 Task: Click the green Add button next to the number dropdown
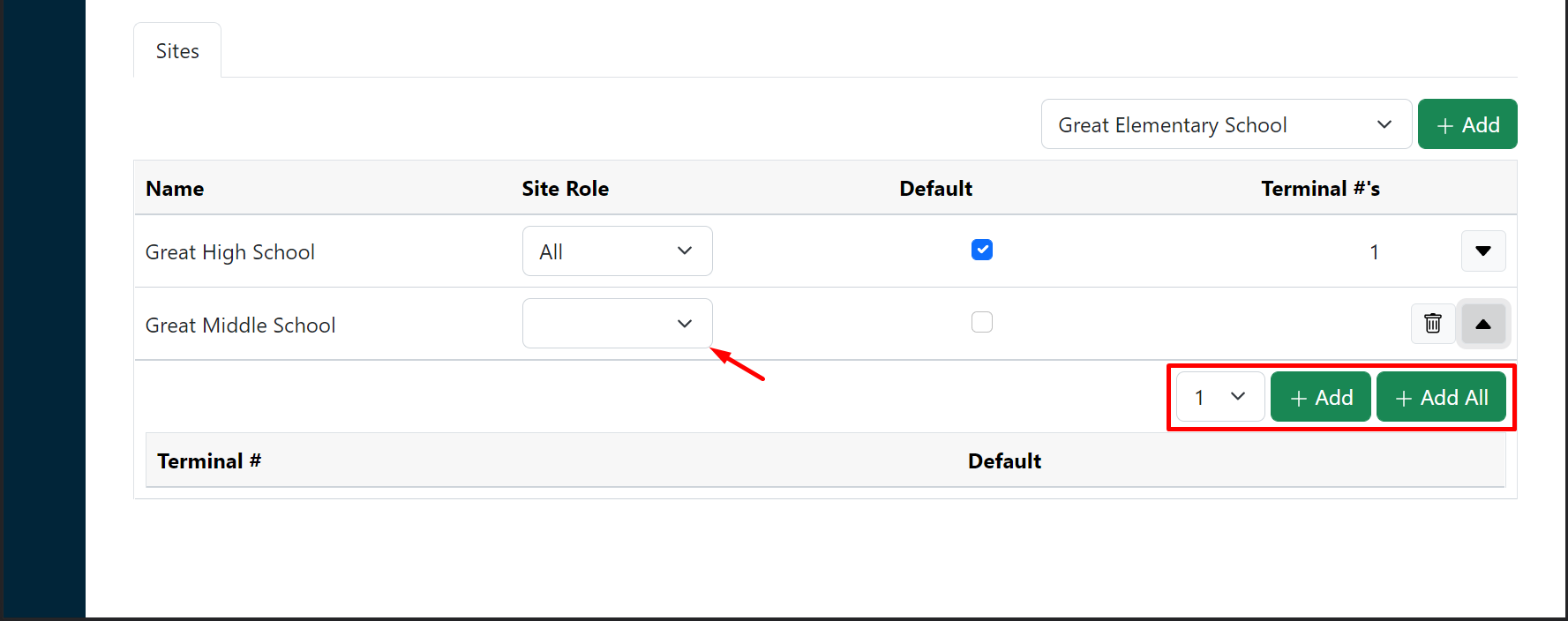click(x=1321, y=397)
